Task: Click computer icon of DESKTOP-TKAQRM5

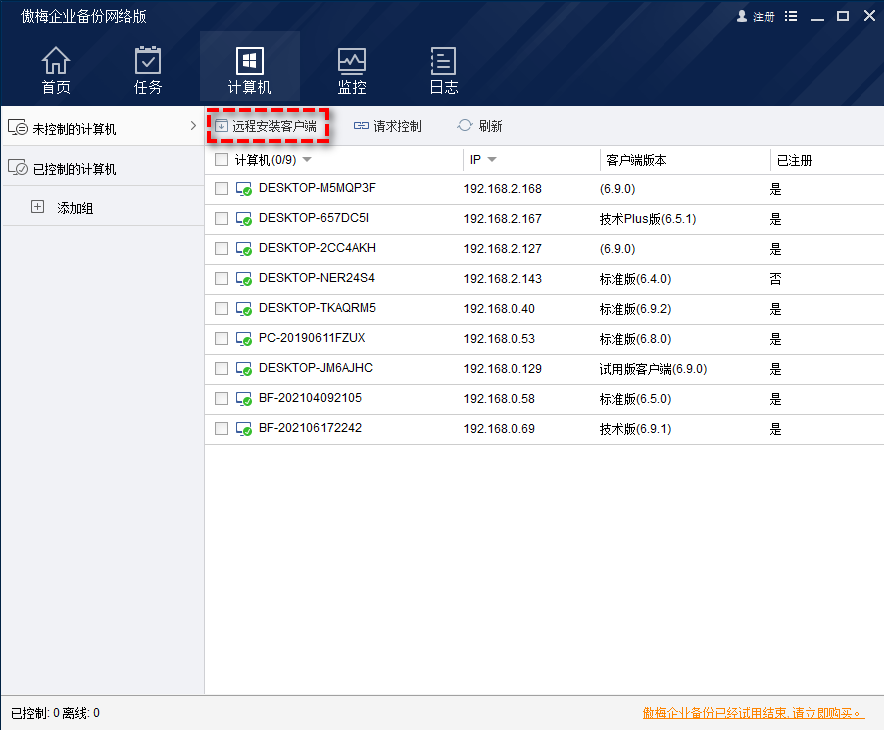Action: click(x=244, y=309)
